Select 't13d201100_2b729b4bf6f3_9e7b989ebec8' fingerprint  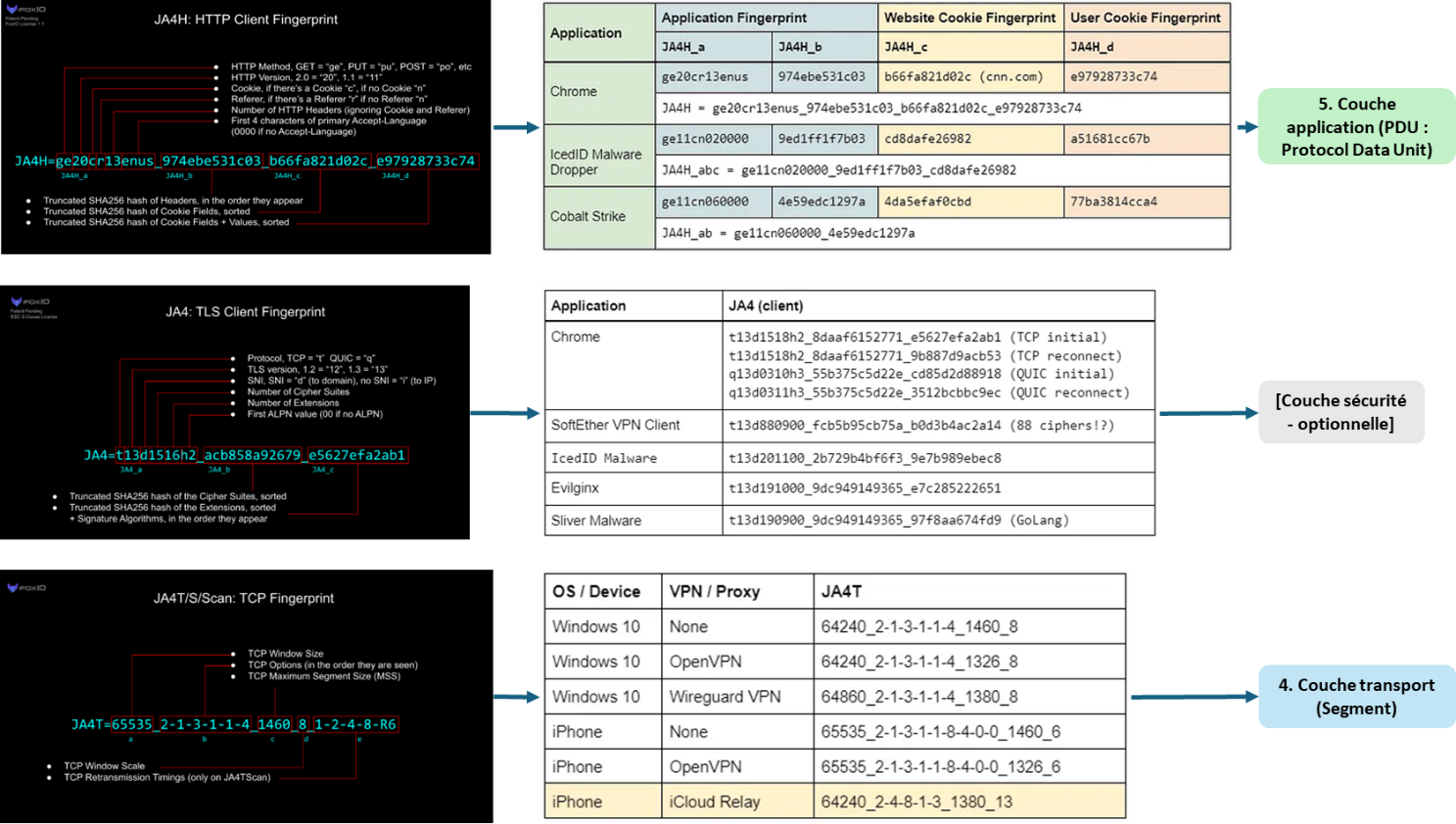865,458
